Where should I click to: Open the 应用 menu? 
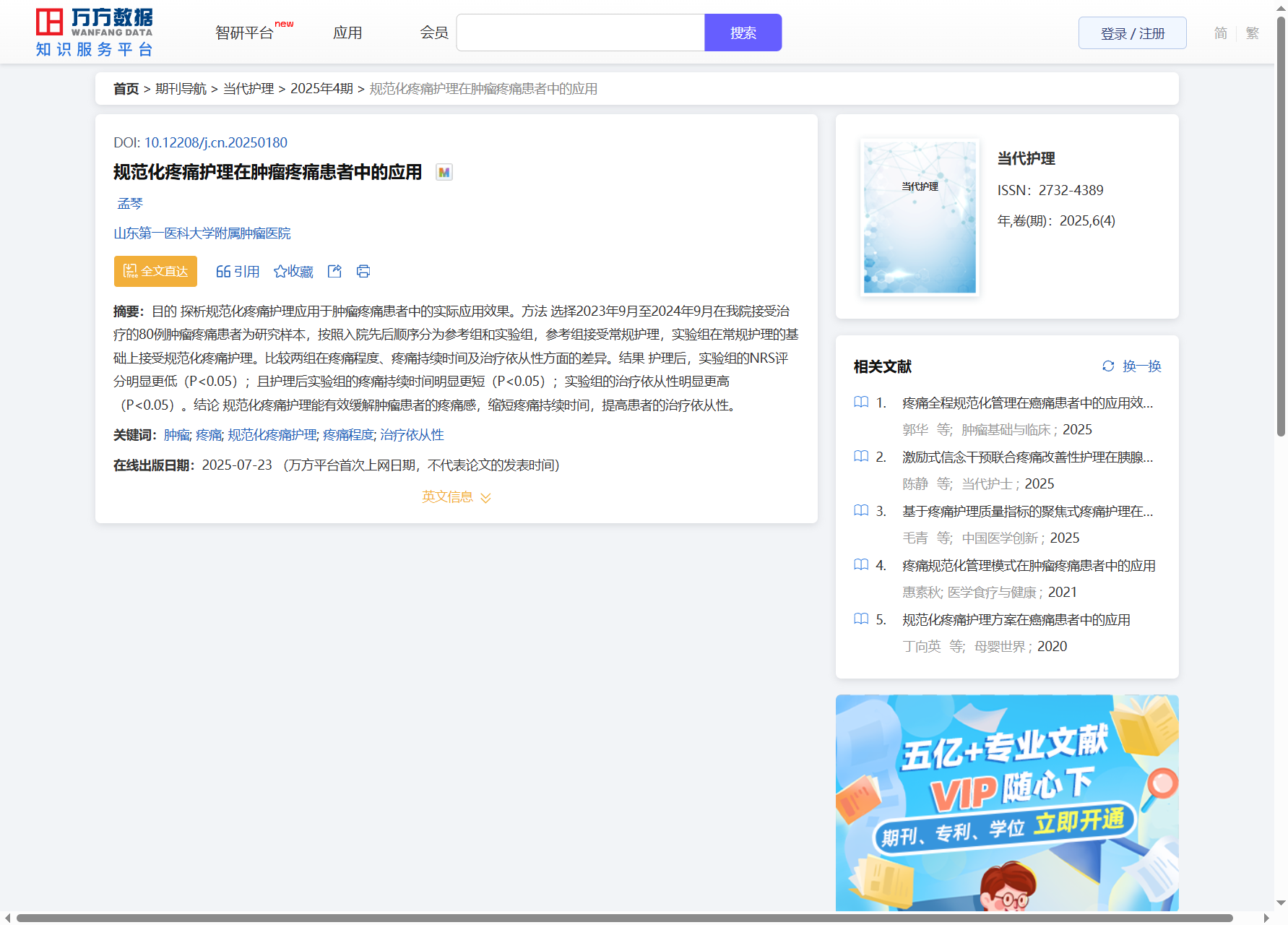coord(347,33)
